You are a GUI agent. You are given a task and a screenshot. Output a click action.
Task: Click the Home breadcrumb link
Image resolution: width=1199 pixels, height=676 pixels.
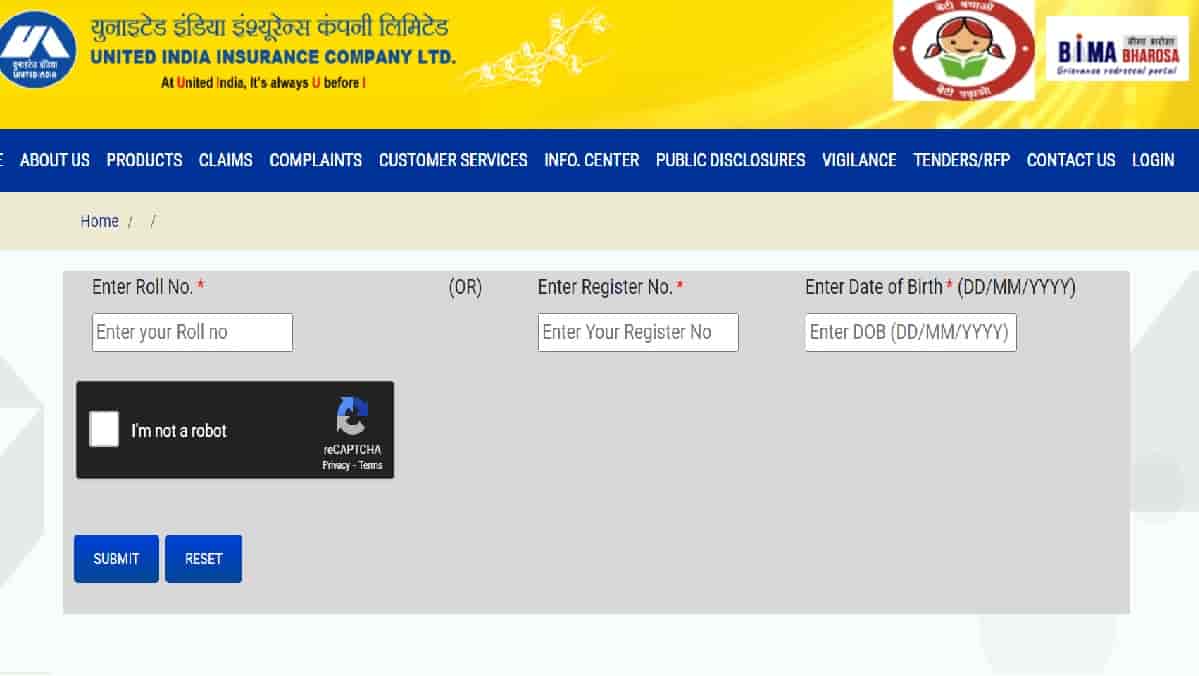tap(99, 221)
